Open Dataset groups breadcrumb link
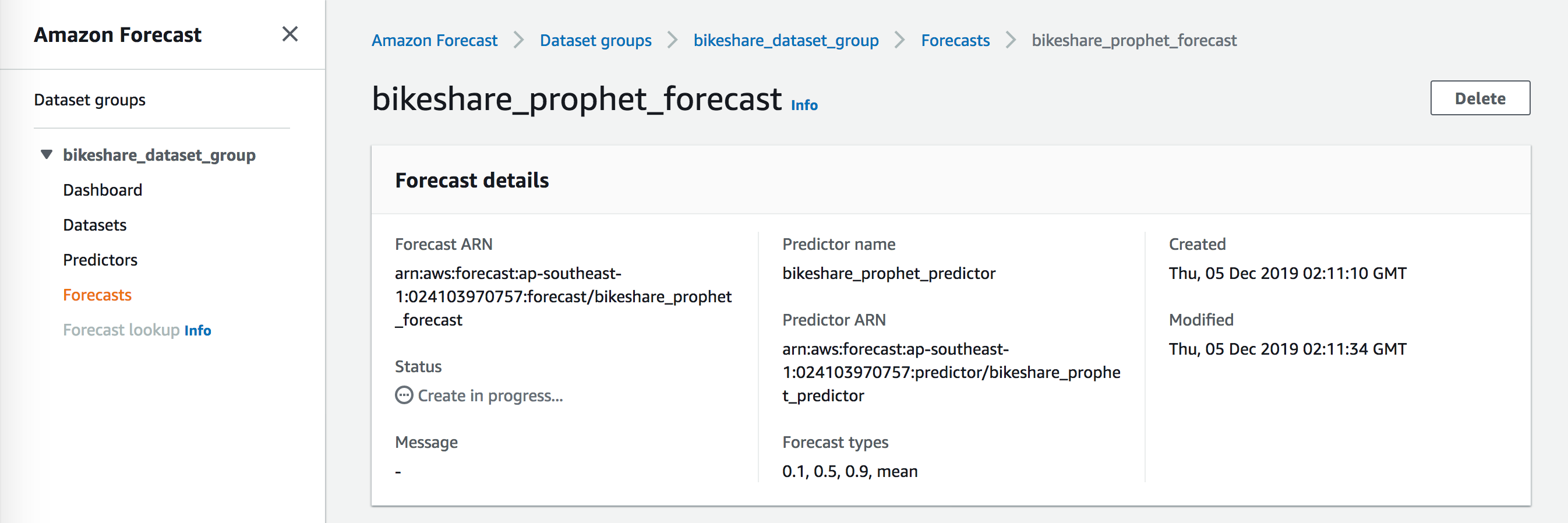 (595, 41)
